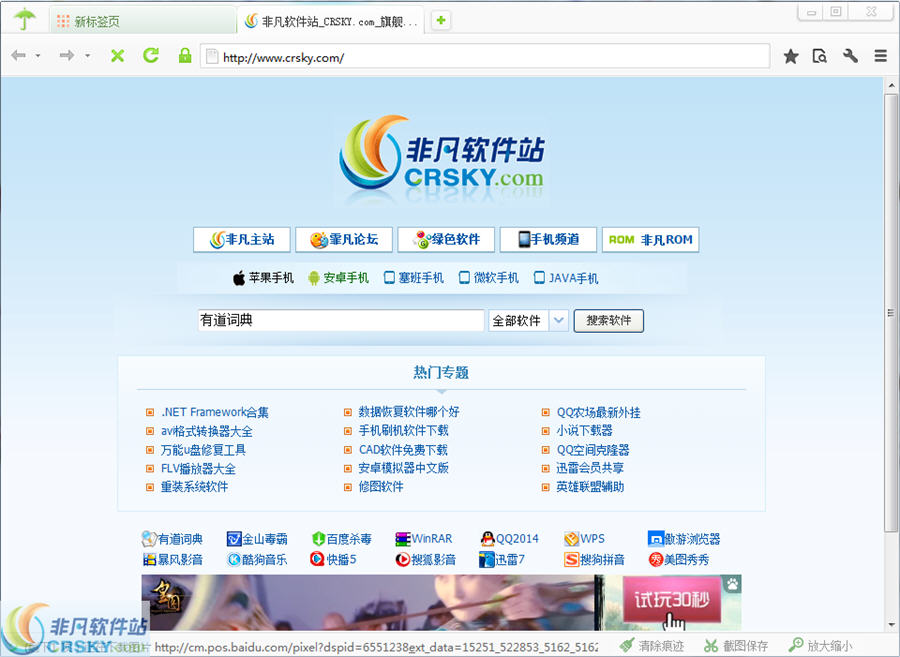The width and height of the screenshot is (900, 657).
Task: Expand the 全部软件 category dropdown
Action: 558,321
